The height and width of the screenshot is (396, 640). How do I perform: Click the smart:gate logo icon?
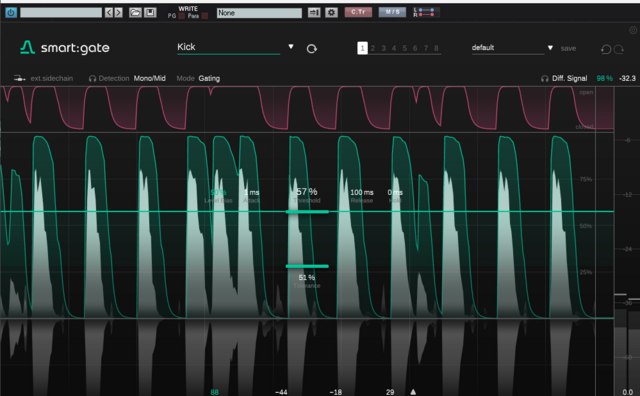pyautogui.click(x=27, y=48)
